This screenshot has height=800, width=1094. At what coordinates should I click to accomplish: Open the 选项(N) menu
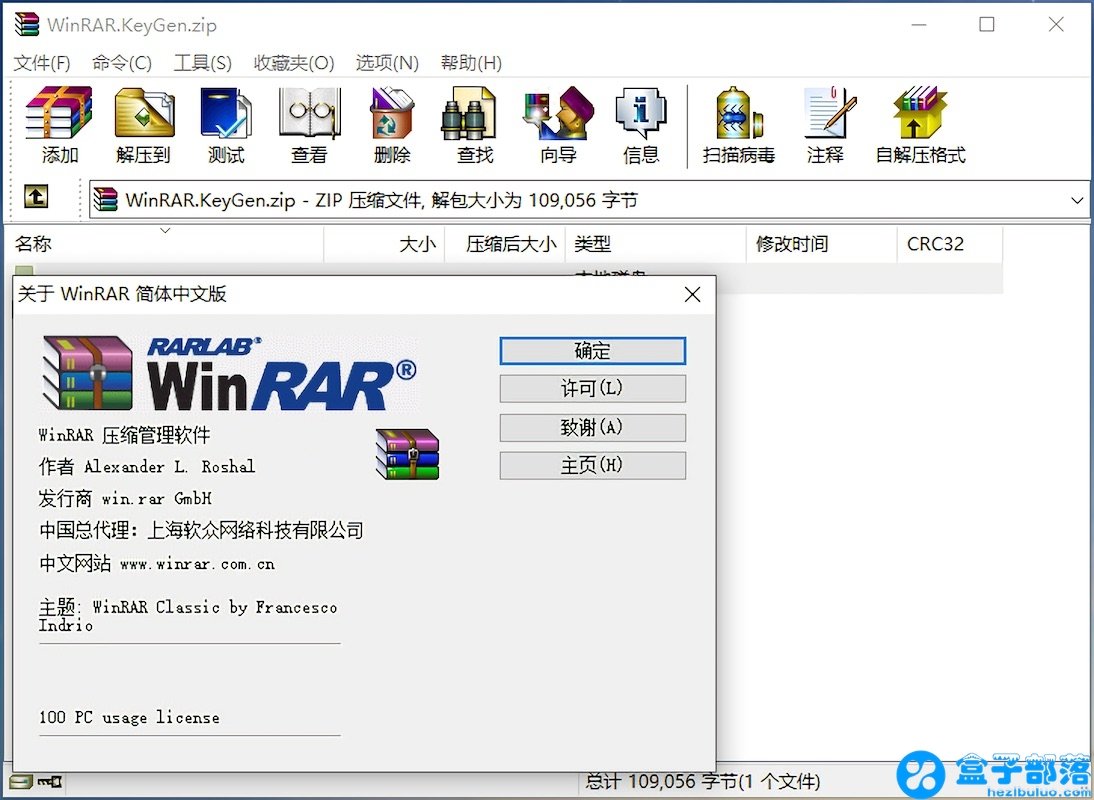pos(387,63)
